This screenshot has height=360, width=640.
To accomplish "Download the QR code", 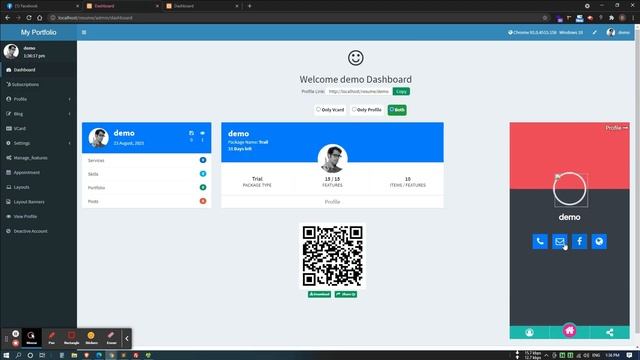I will (x=319, y=294).
